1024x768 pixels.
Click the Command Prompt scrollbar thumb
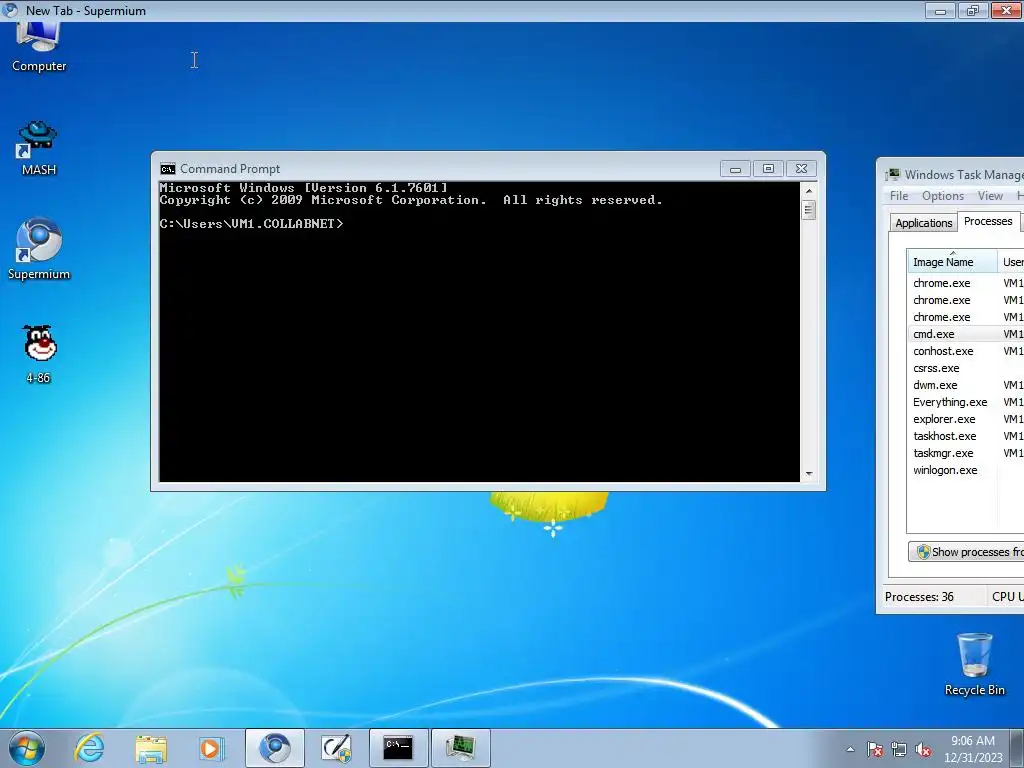[x=808, y=210]
